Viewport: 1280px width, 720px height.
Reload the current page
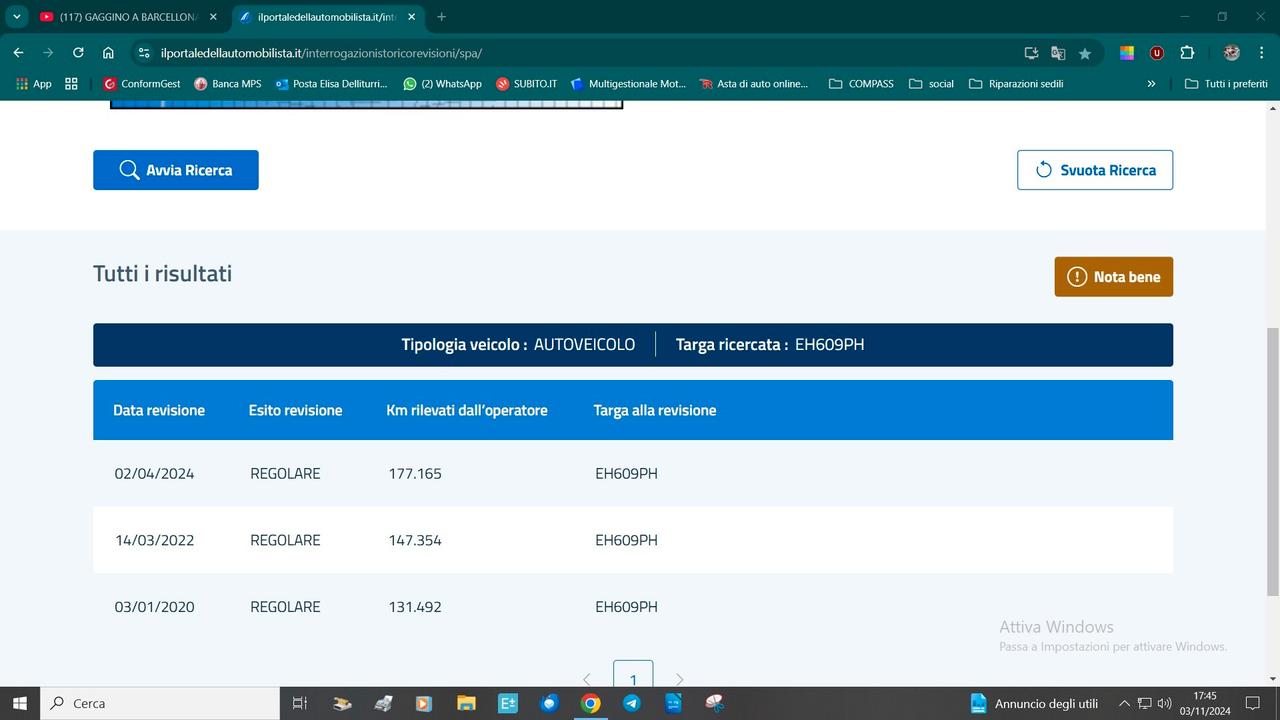78,53
